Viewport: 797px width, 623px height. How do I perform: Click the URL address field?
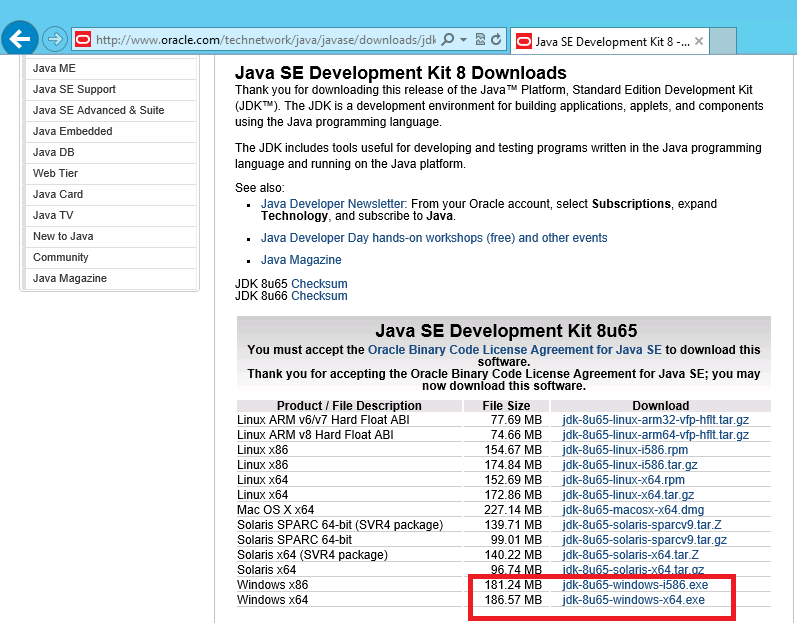[x=265, y=40]
